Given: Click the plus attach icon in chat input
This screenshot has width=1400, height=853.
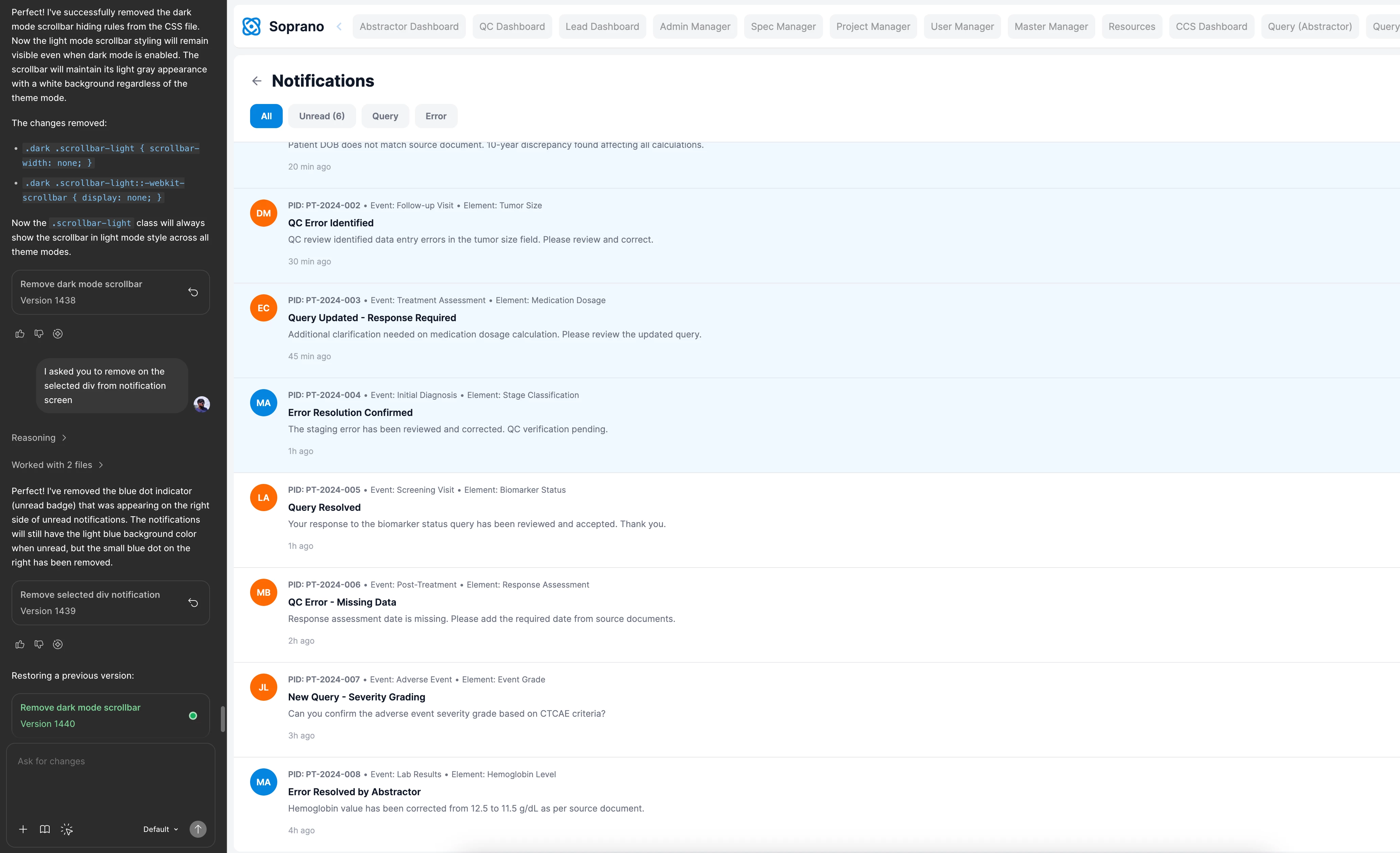Looking at the screenshot, I should tap(23, 829).
